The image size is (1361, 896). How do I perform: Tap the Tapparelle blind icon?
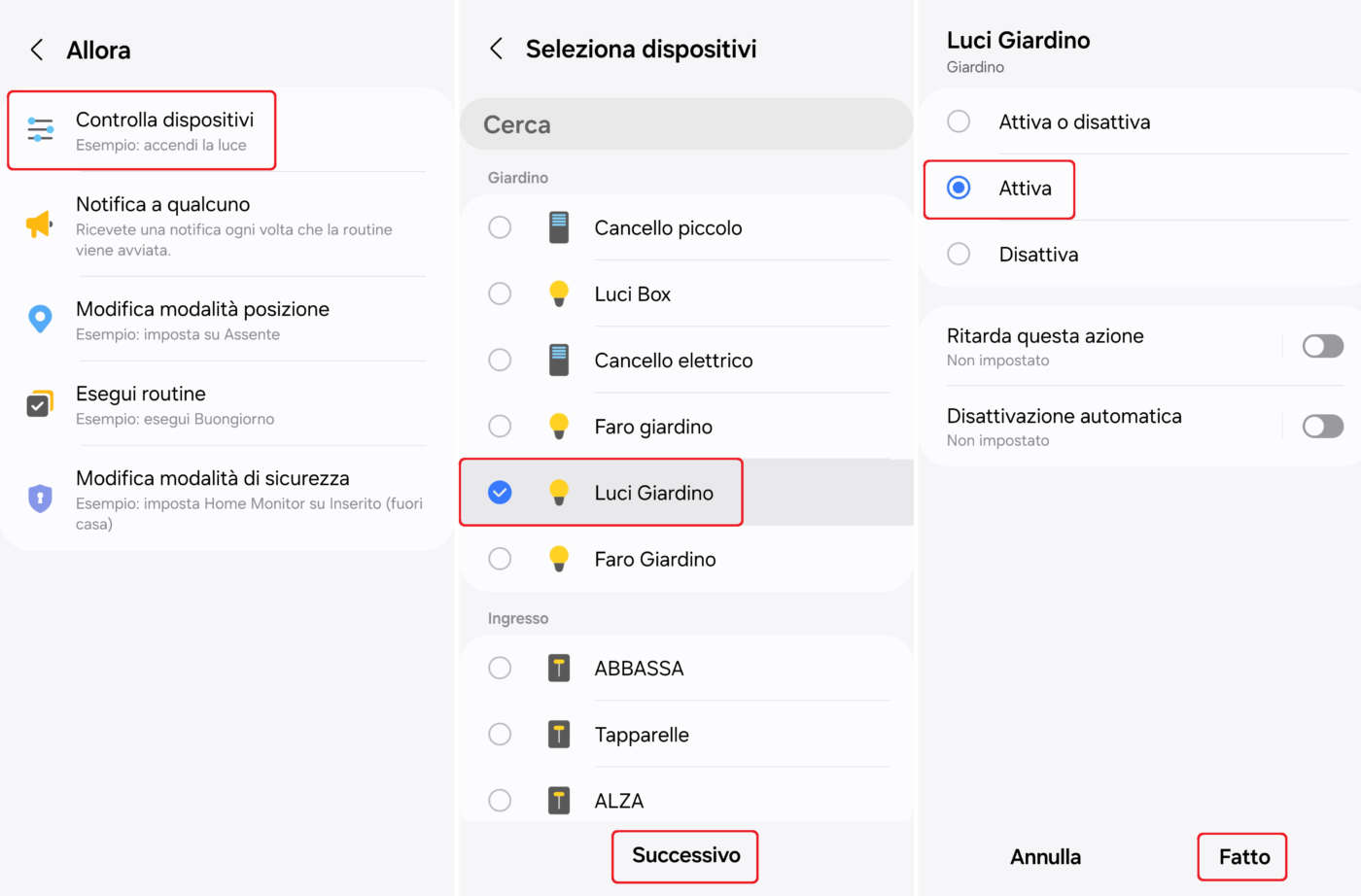click(x=558, y=734)
